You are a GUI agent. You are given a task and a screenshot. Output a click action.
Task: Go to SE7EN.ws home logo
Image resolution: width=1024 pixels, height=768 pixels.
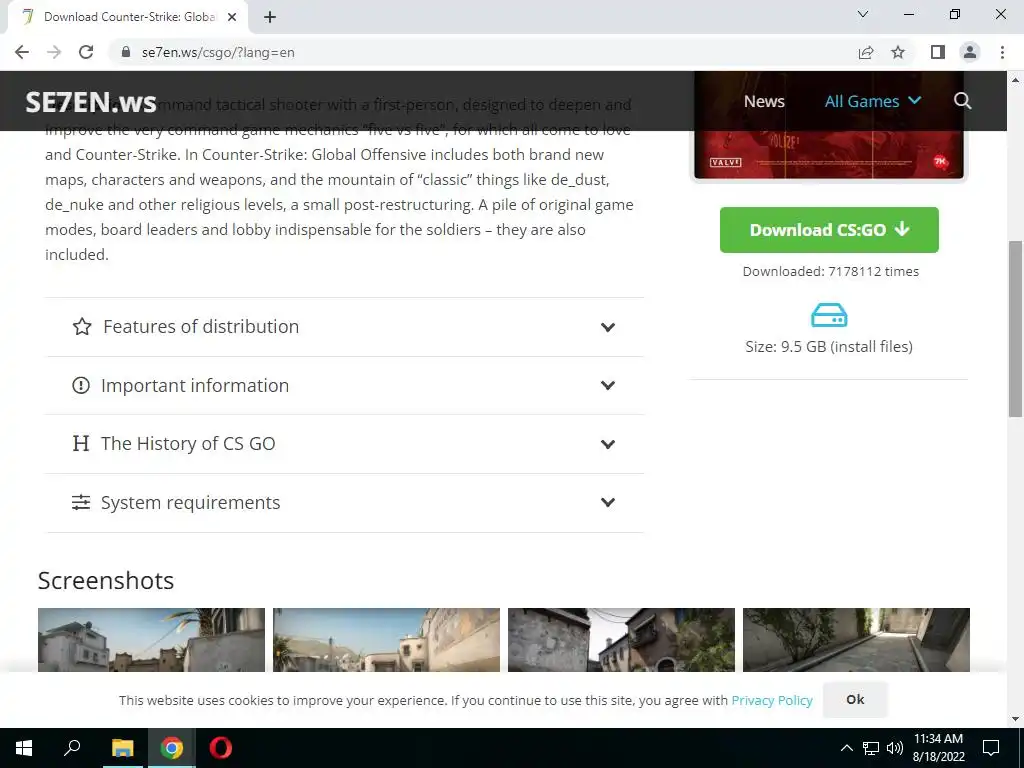(x=91, y=102)
